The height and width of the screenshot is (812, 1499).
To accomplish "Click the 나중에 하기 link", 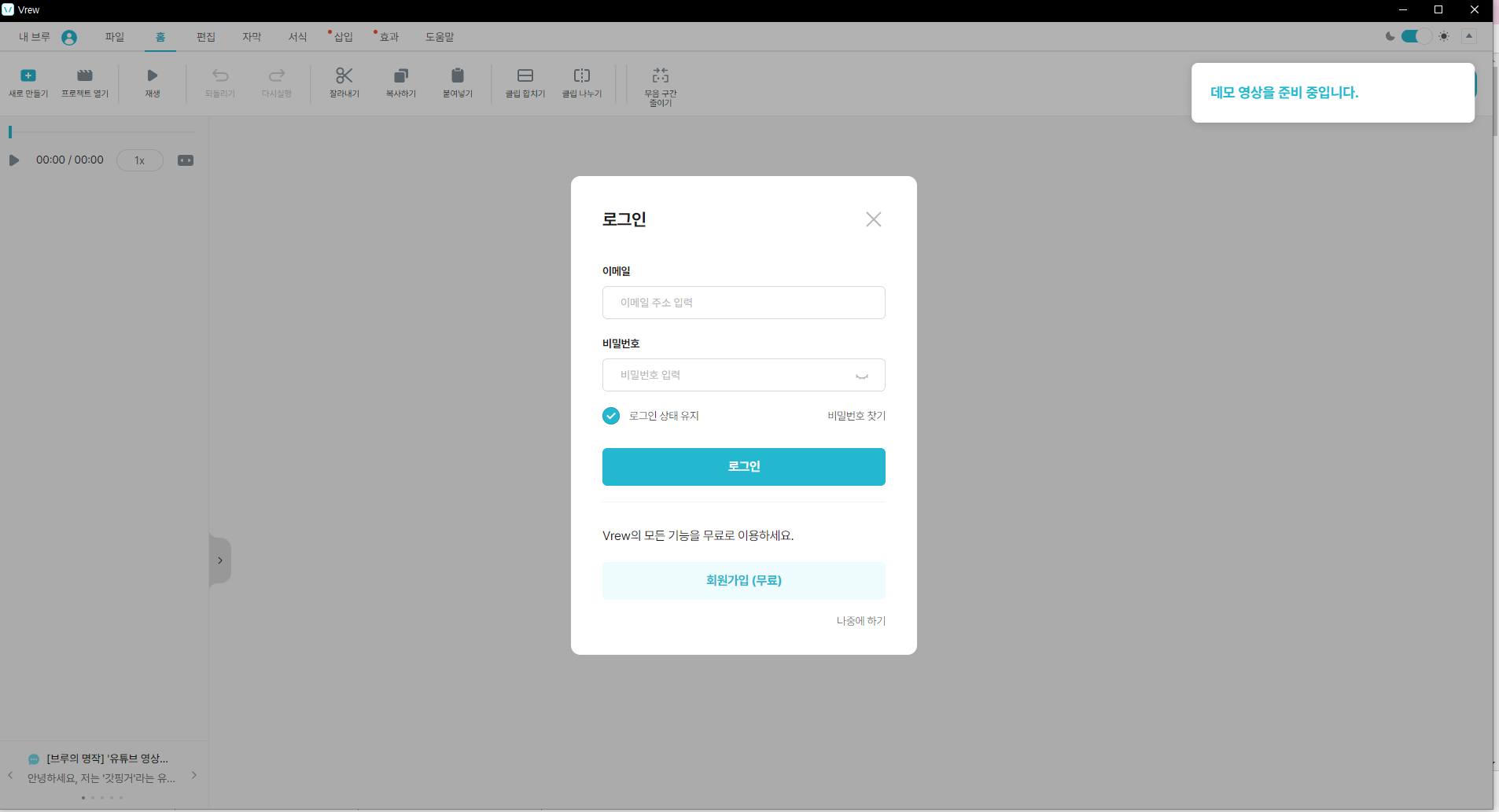I will click(x=861, y=621).
